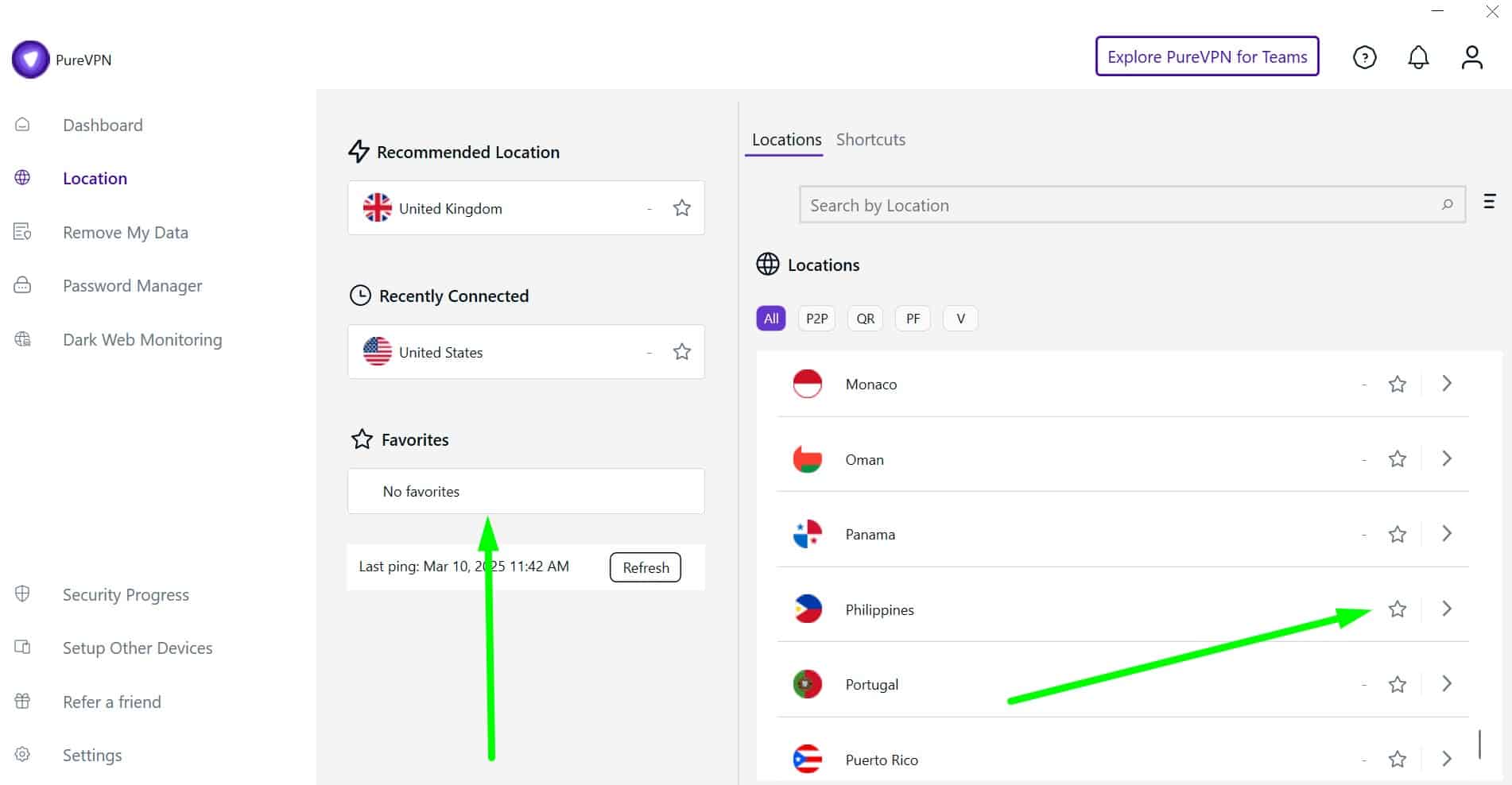Refresh the last ping
Viewport: 1512px width, 785px height.
coord(646,567)
